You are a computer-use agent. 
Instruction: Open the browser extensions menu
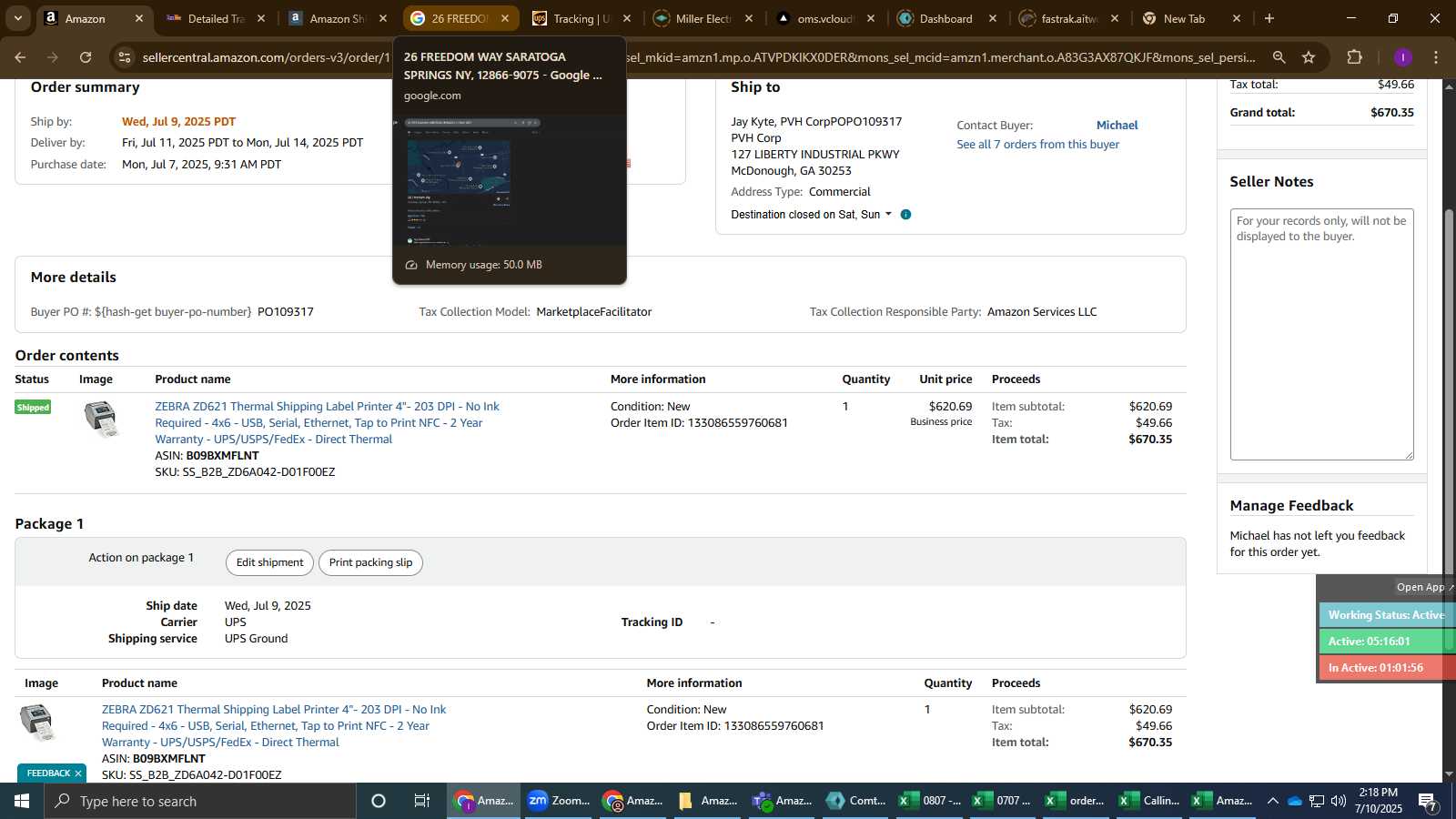1354,57
